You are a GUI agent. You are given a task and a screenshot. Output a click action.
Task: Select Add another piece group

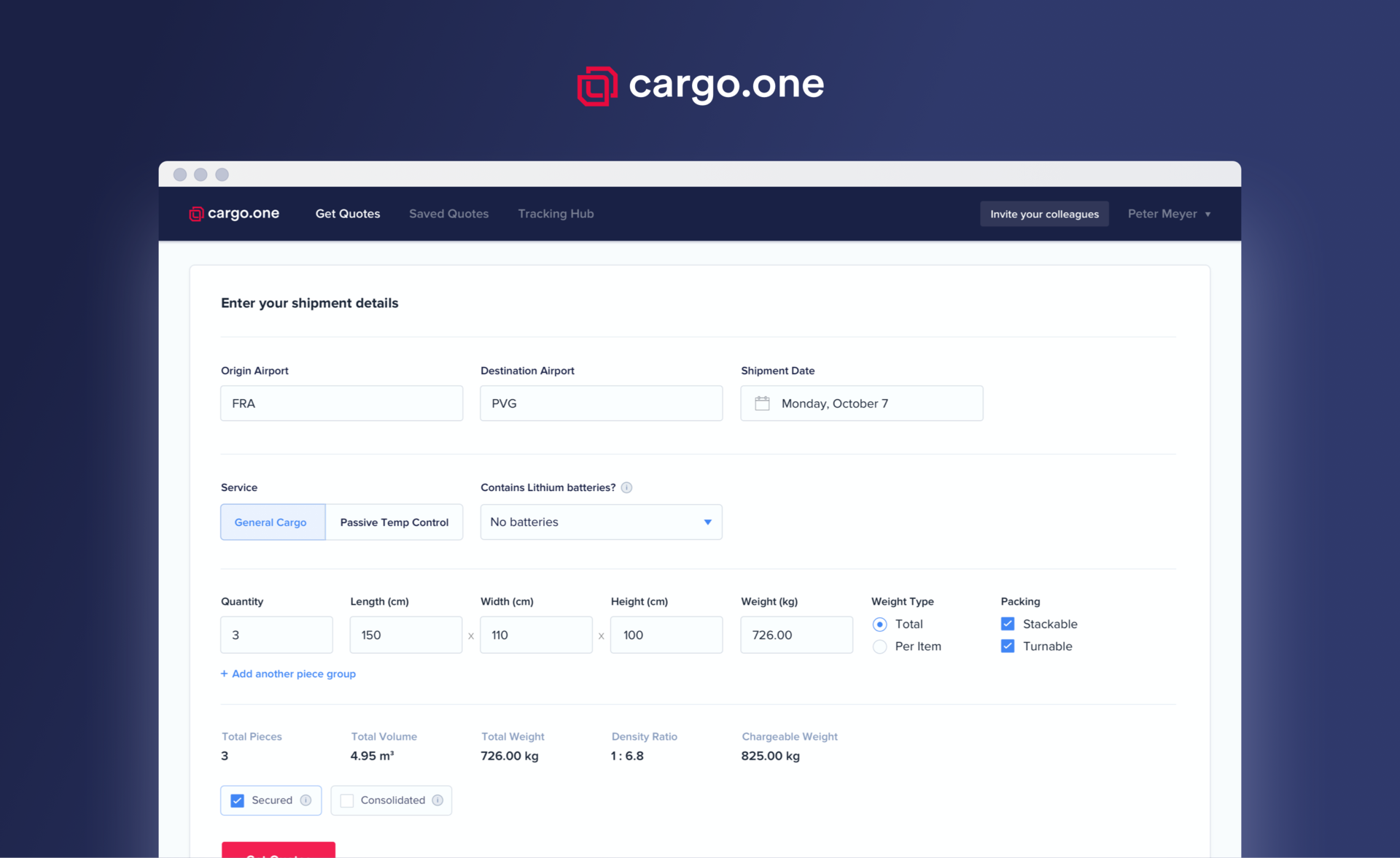pos(293,673)
